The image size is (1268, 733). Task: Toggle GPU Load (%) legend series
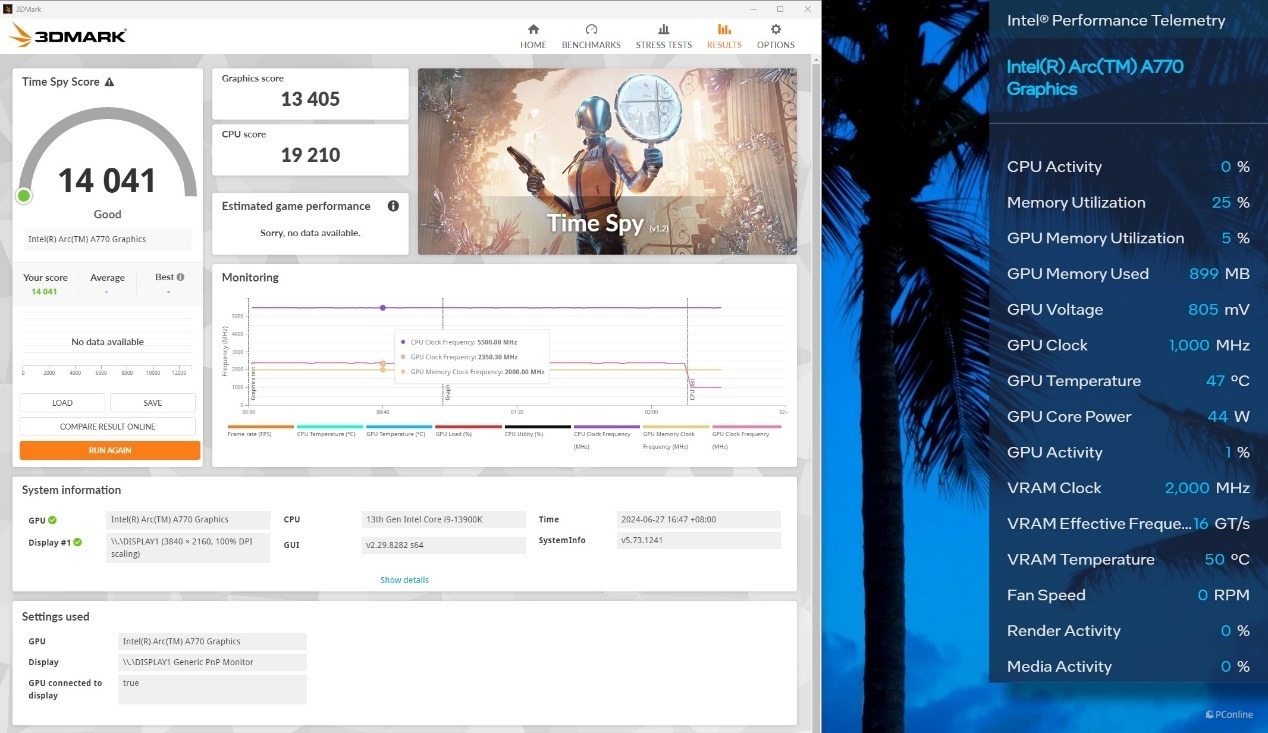[x=468, y=431]
